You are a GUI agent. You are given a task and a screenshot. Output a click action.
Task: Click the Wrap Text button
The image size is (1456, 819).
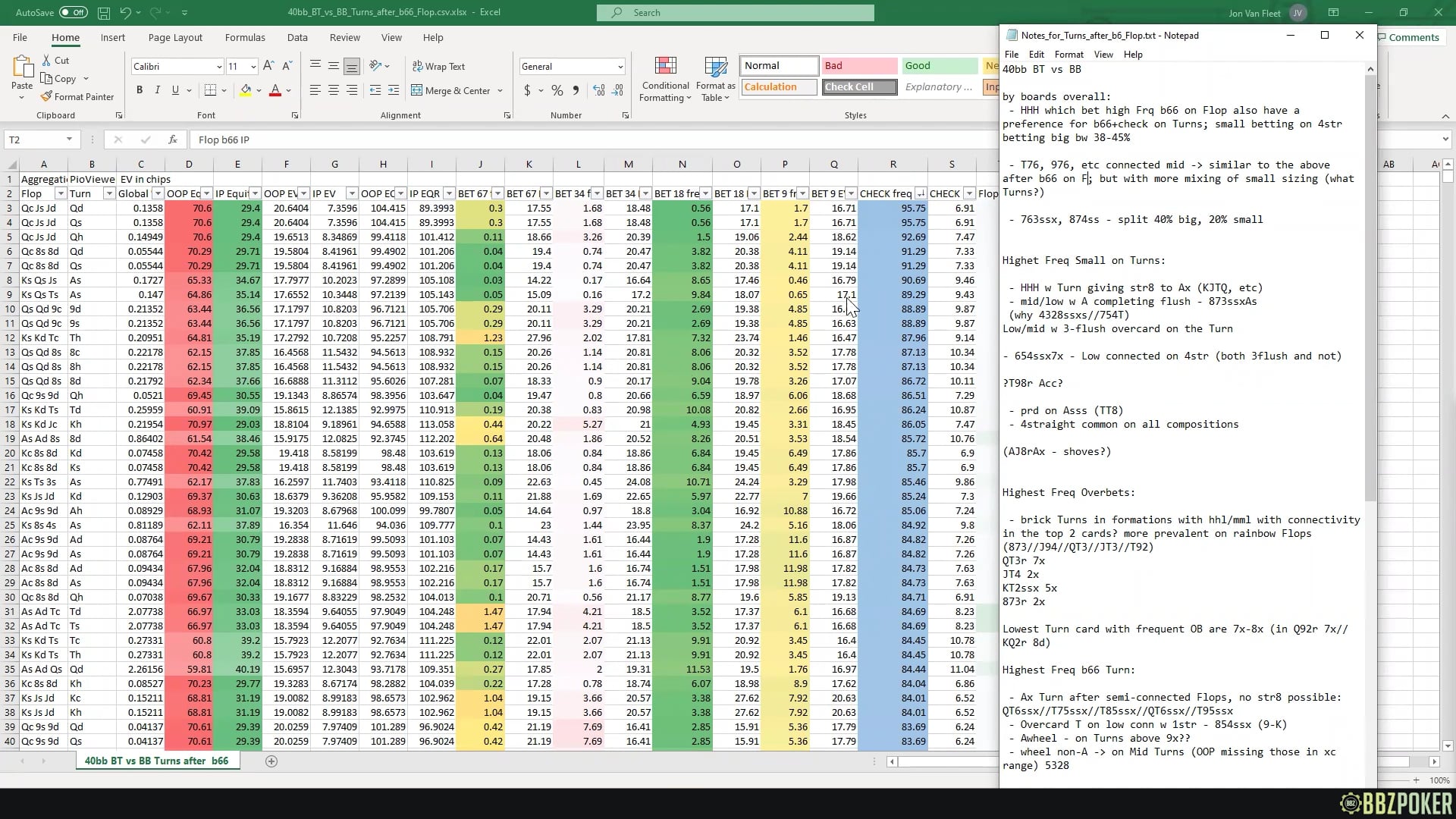(438, 67)
